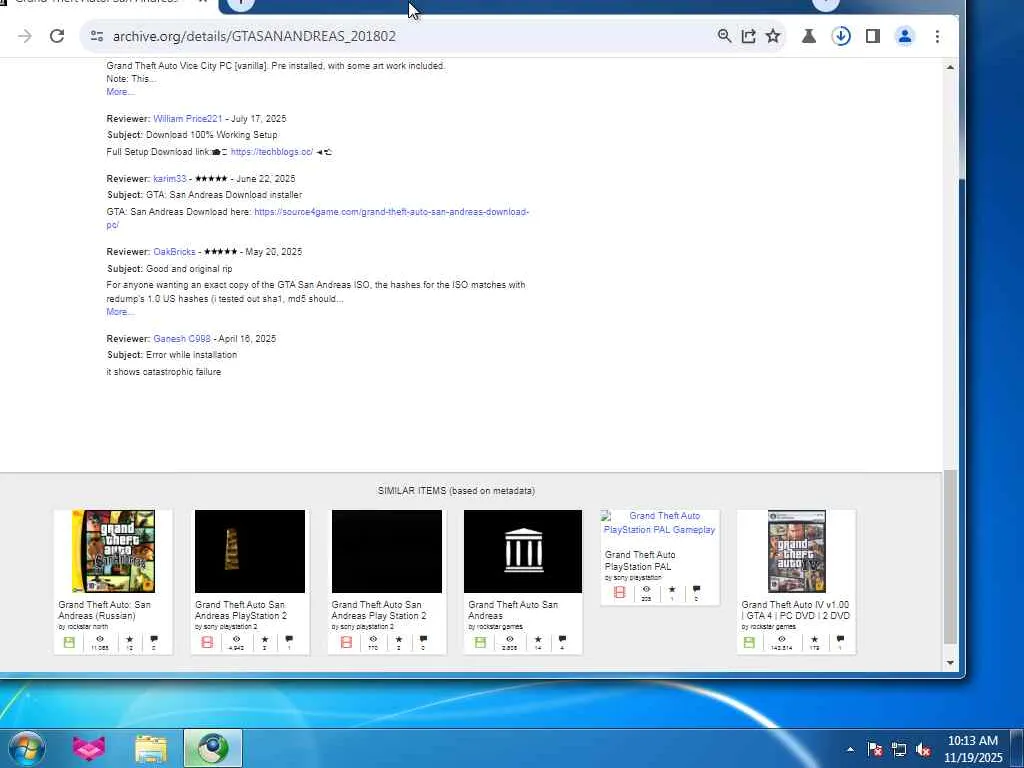Share this page via the share icon

748,36
